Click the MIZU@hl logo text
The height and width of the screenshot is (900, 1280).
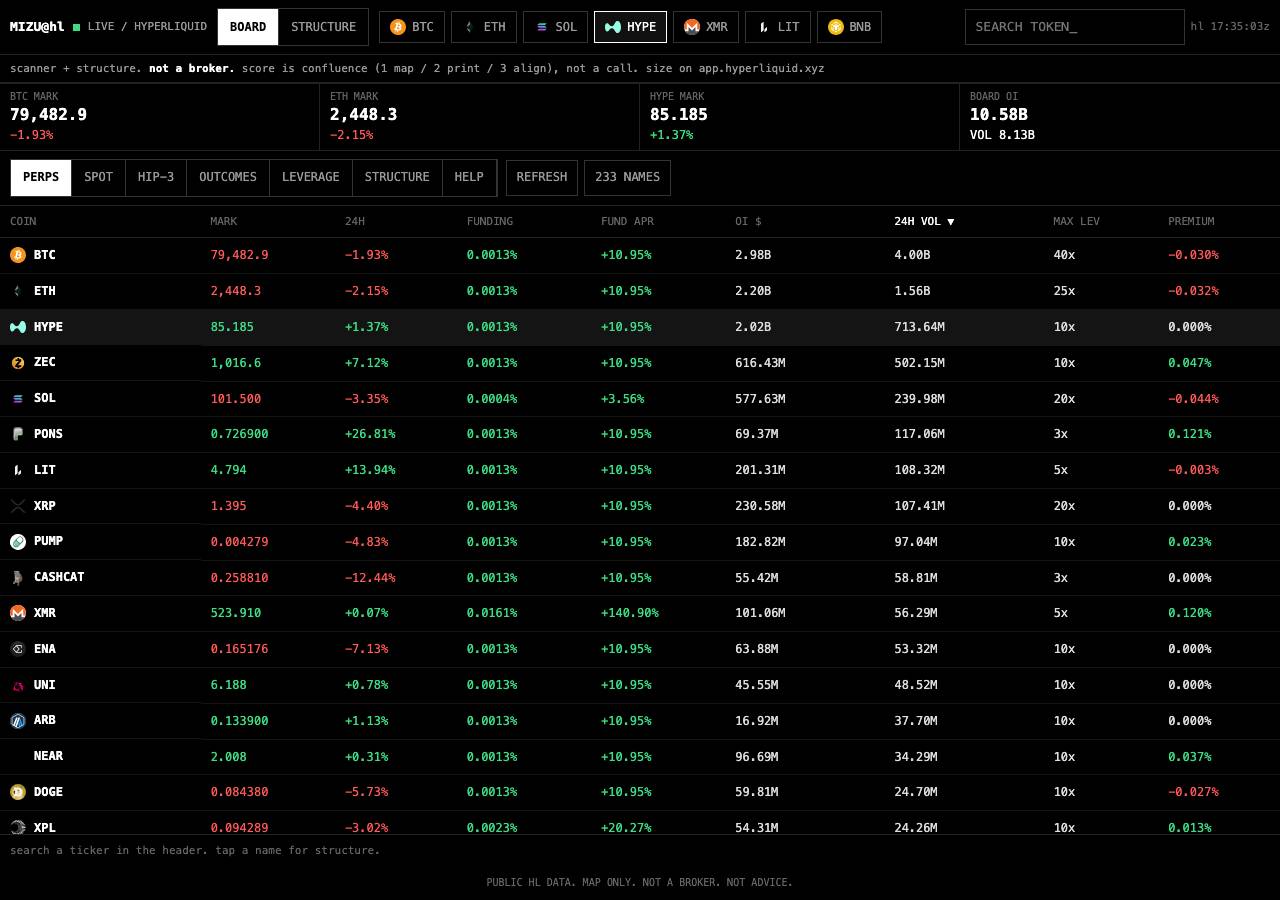[x=37, y=27]
